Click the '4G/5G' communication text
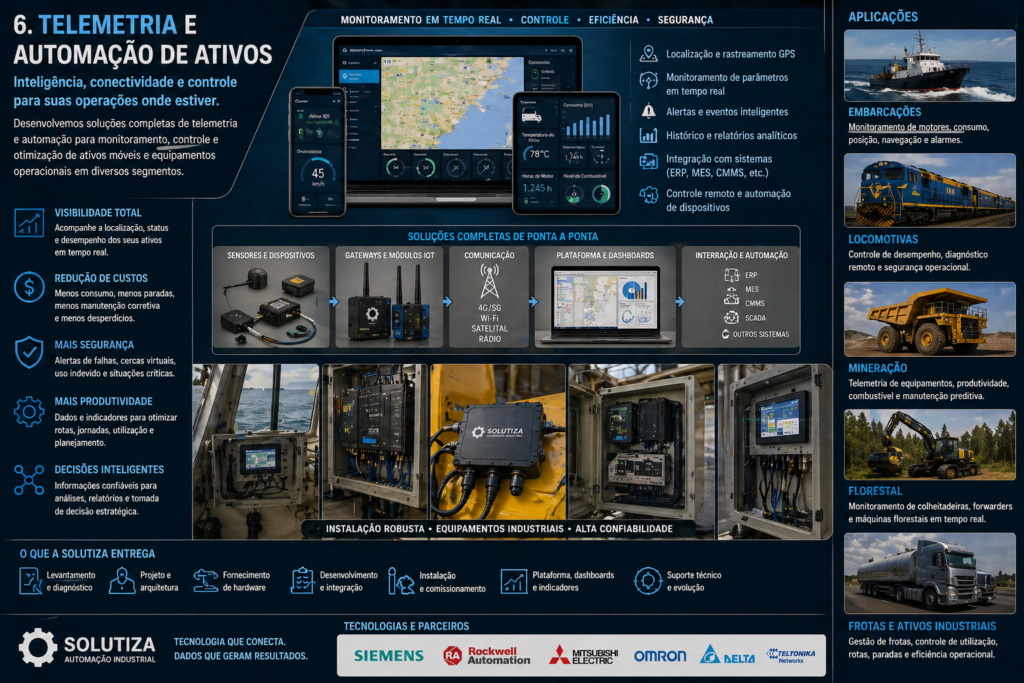The image size is (1024, 683). 489,308
